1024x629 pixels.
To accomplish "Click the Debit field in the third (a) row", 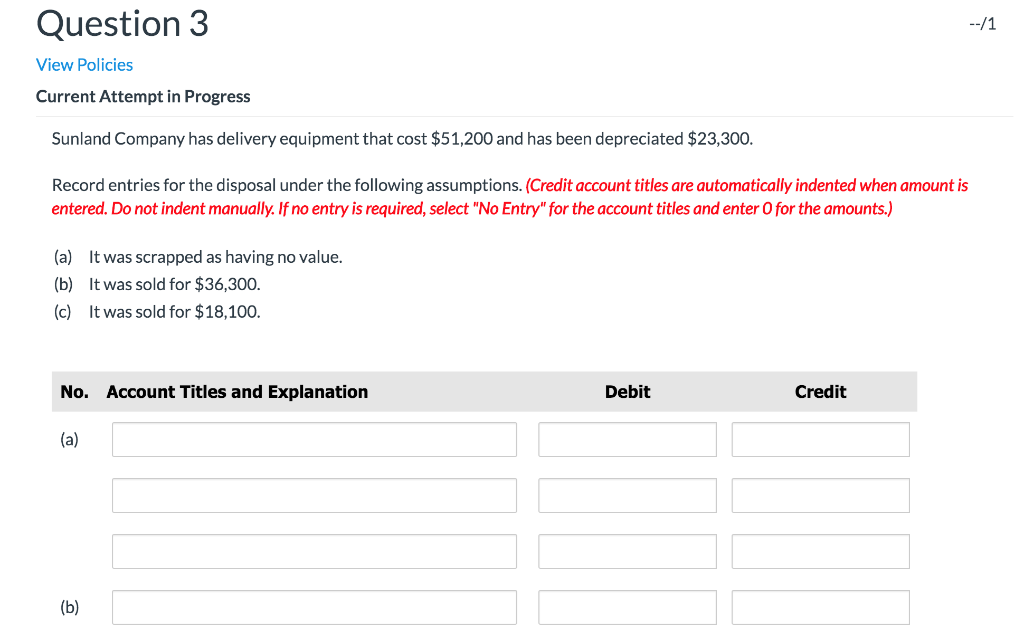I will 627,551.
